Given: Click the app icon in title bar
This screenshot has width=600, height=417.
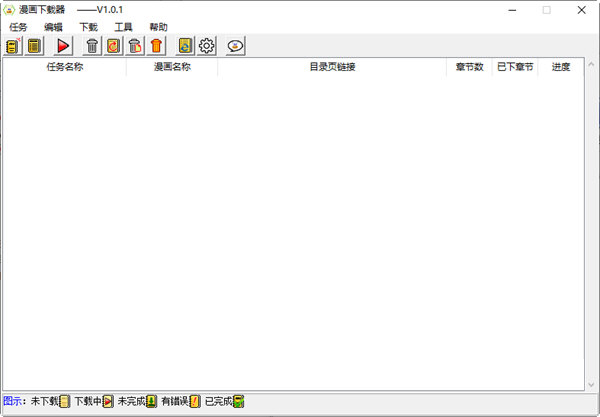Looking at the screenshot, I should tap(9, 10).
